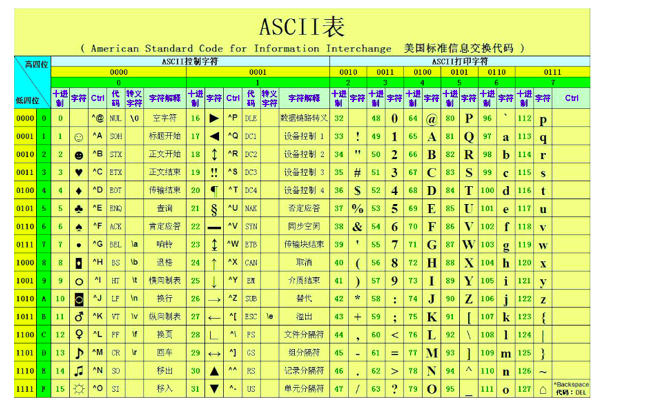Select the 'ASCII控制字符' header cell
The image size is (651, 409).
click(x=190, y=61)
